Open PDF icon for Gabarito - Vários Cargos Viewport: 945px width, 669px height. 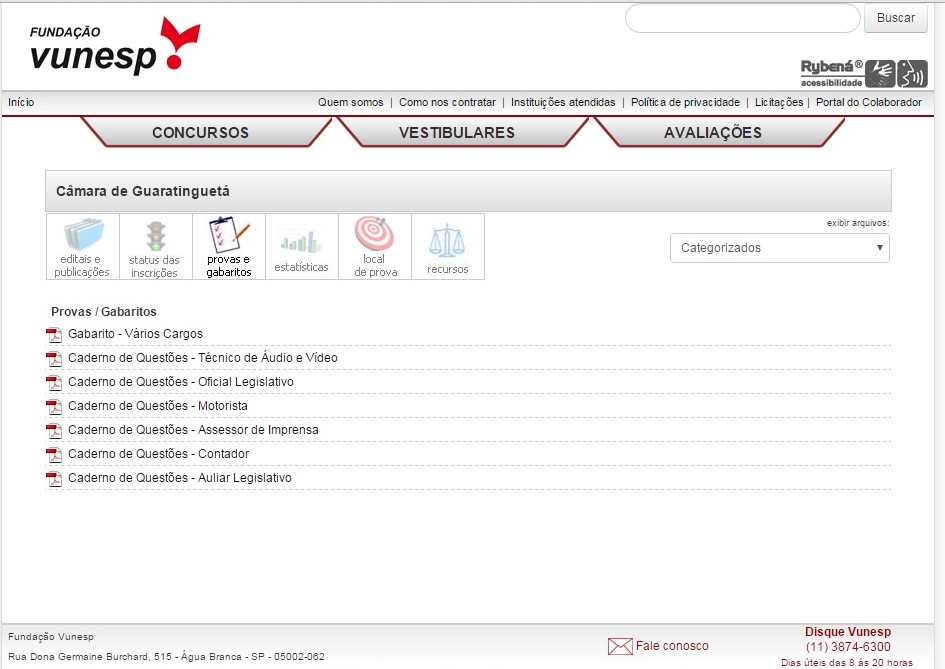pyautogui.click(x=54, y=334)
